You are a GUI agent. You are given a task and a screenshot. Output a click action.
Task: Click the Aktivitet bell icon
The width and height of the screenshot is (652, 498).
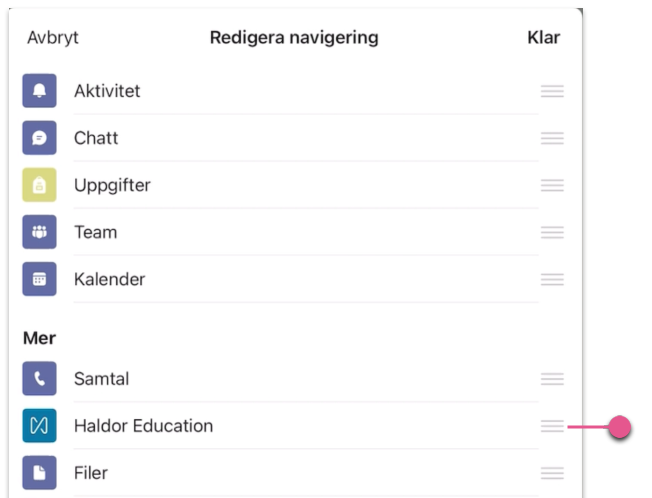[40, 91]
